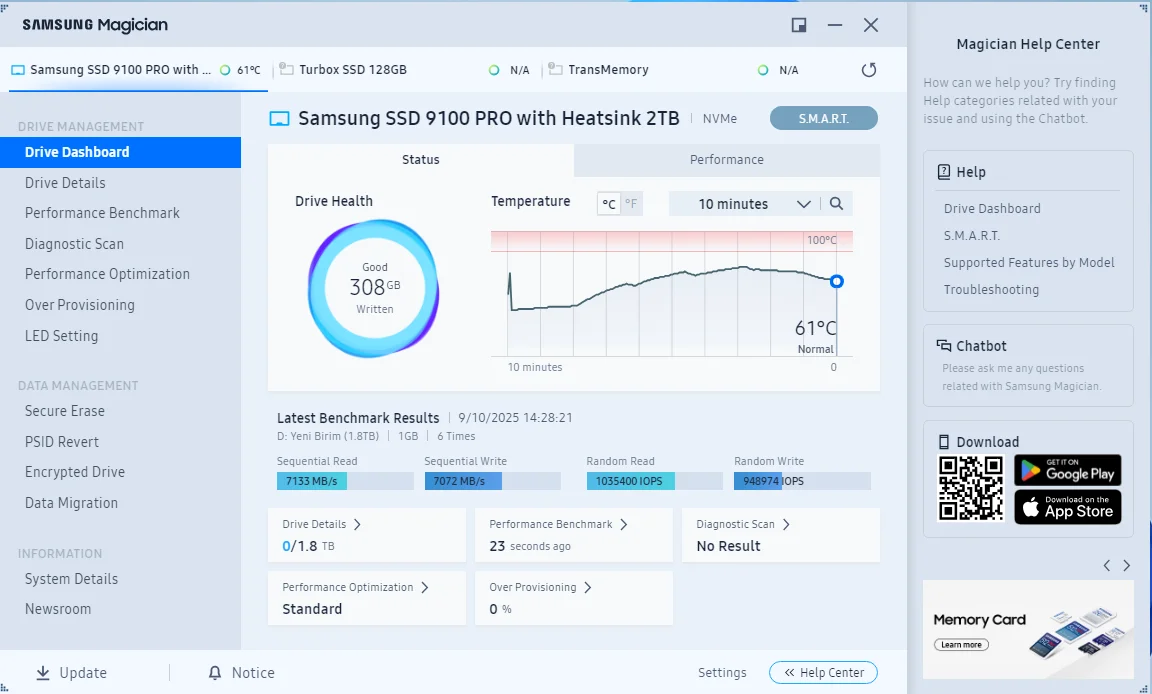Screen dimensions: 1152x694
Task: Click the Random Read 1035400 IOPS bar
Action: pos(655,481)
